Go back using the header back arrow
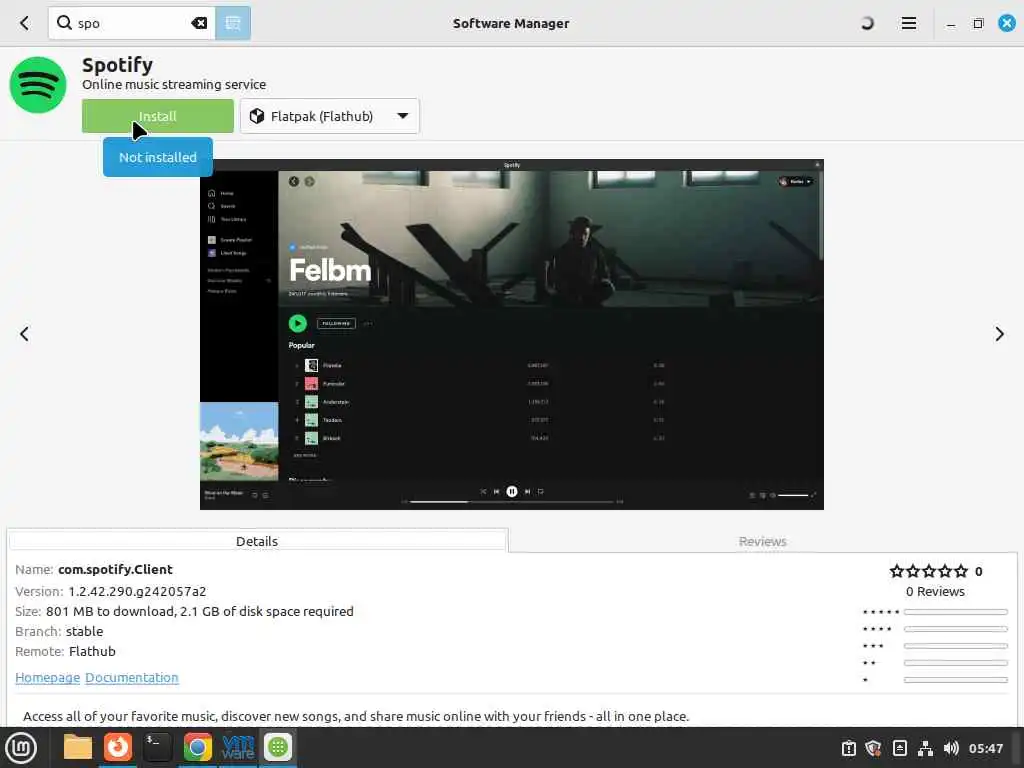The height and width of the screenshot is (768, 1024). click(x=24, y=24)
